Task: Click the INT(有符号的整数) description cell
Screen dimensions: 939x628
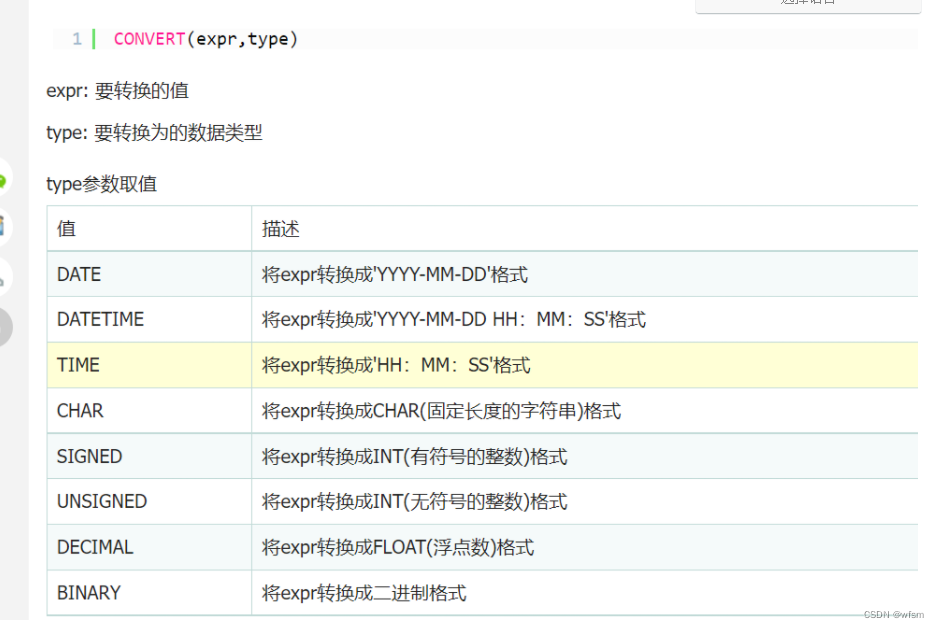Action: click(x=584, y=456)
